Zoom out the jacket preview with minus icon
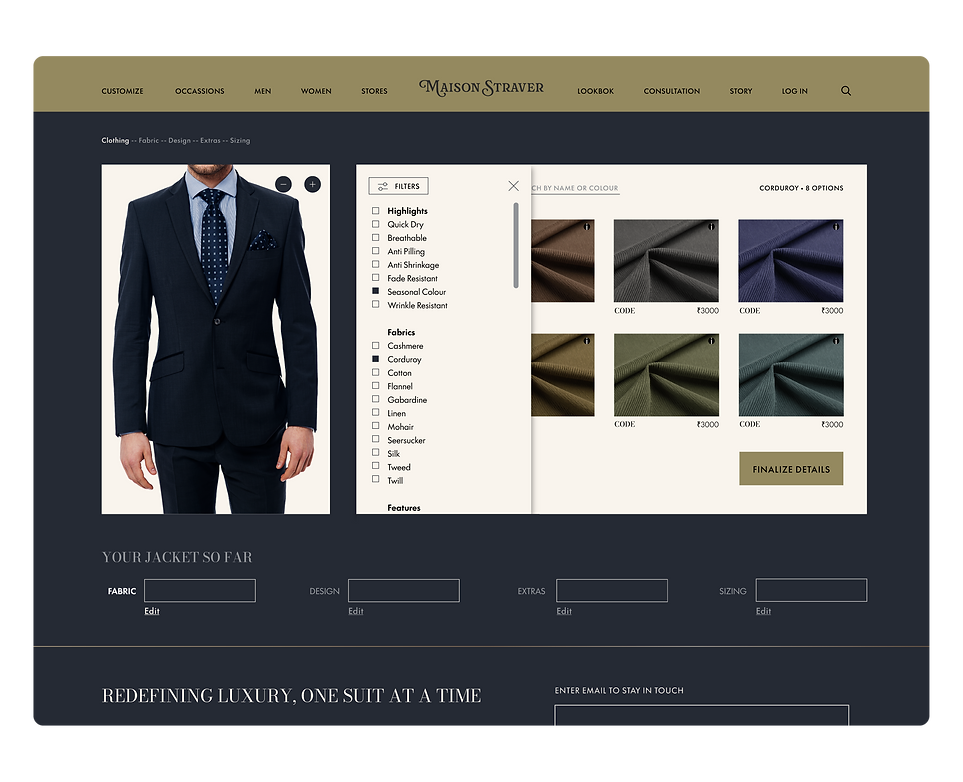 point(283,184)
